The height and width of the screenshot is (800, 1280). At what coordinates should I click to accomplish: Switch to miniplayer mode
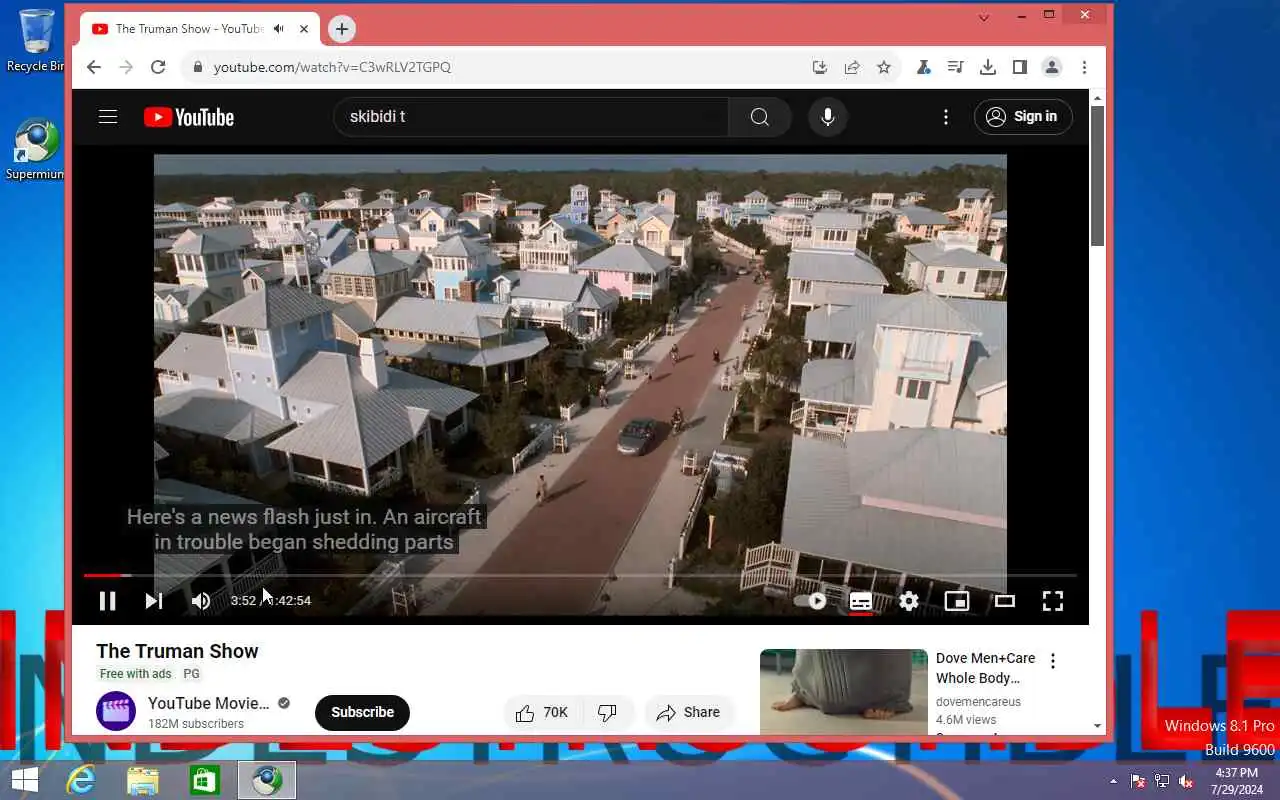click(x=957, y=601)
